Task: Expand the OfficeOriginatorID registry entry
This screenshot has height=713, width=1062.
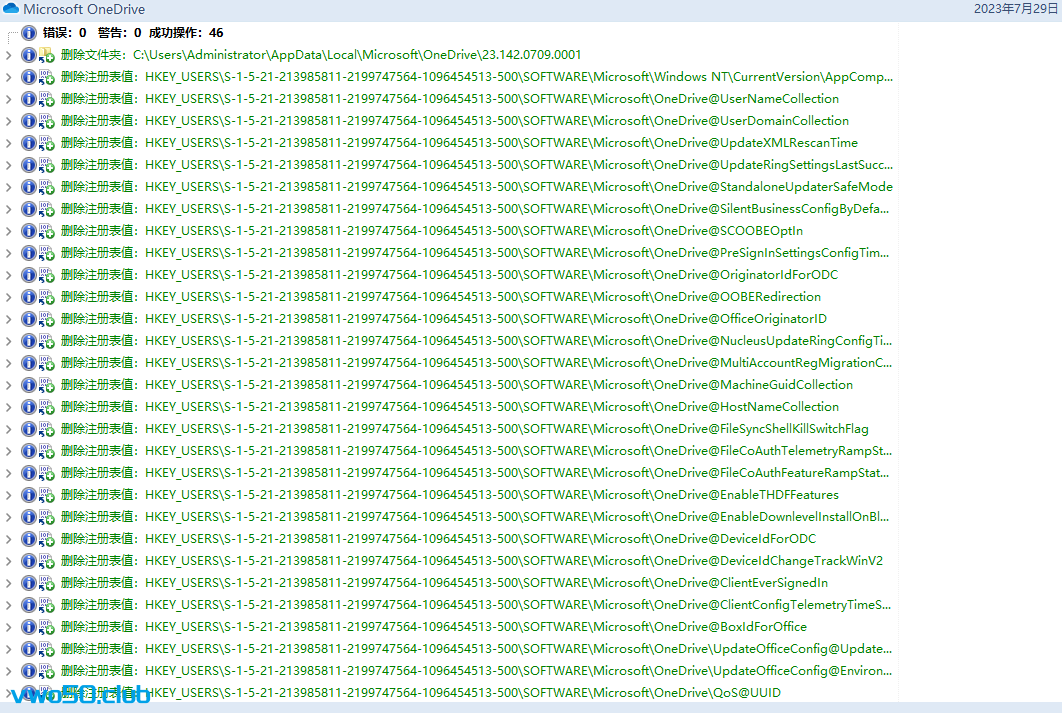Action: pyautogui.click(x=9, y=319)
